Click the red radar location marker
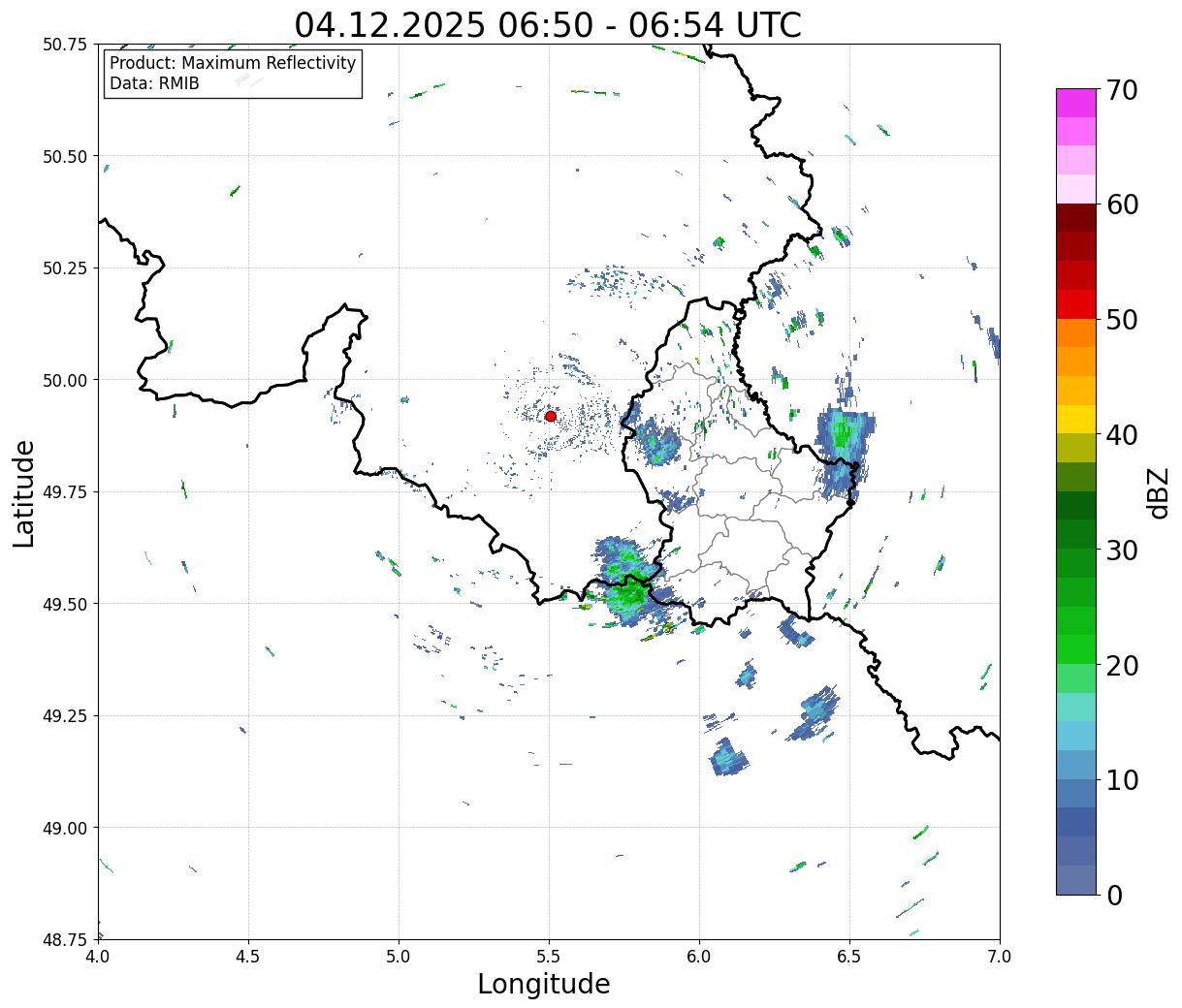 point(550,416)
